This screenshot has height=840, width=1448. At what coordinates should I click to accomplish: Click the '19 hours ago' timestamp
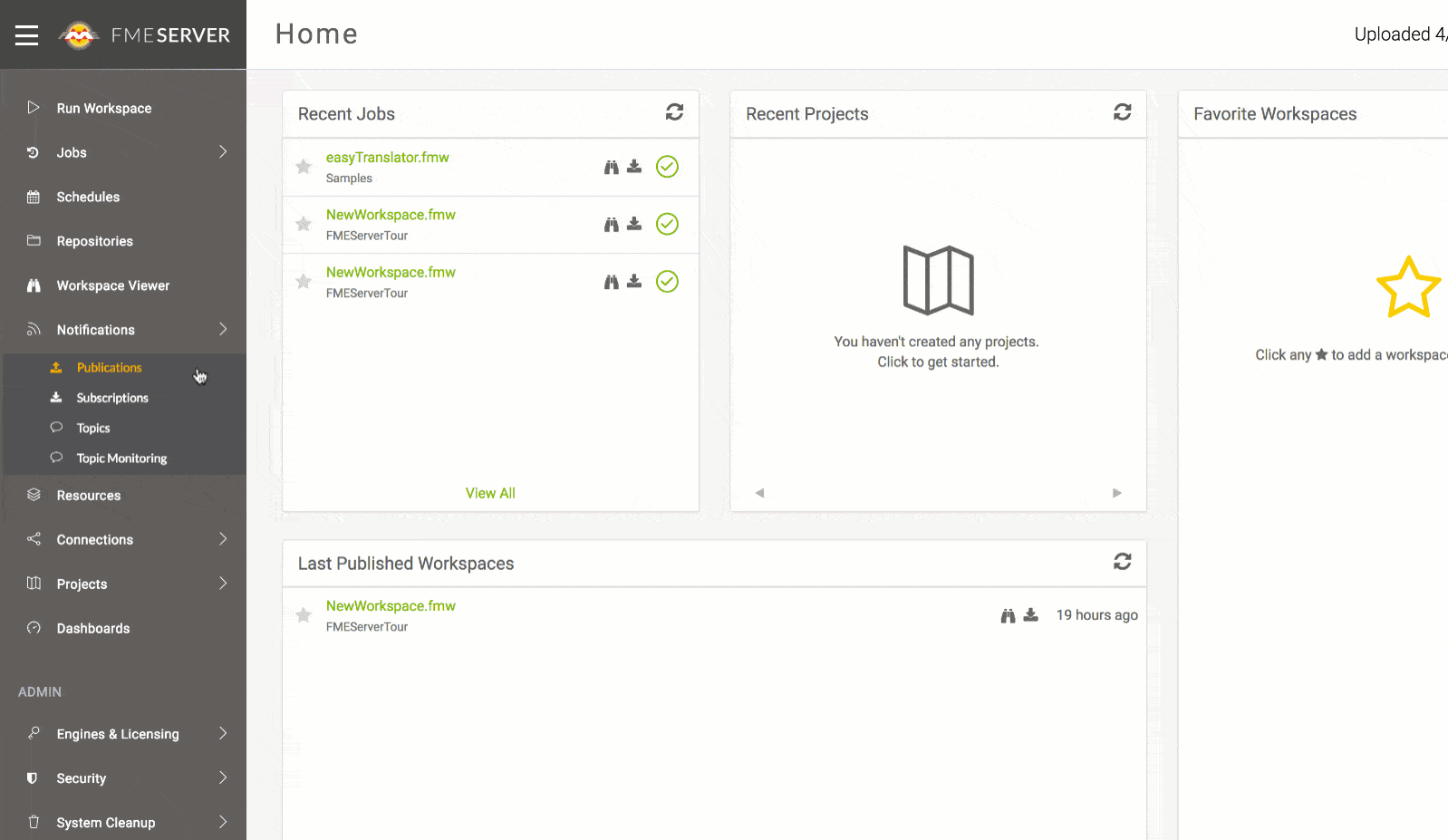1096,615
